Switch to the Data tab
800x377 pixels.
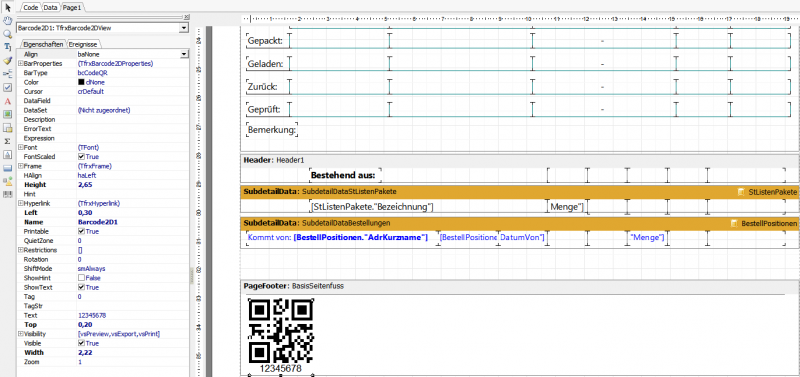pyautogui.click(x=50, y=8)
